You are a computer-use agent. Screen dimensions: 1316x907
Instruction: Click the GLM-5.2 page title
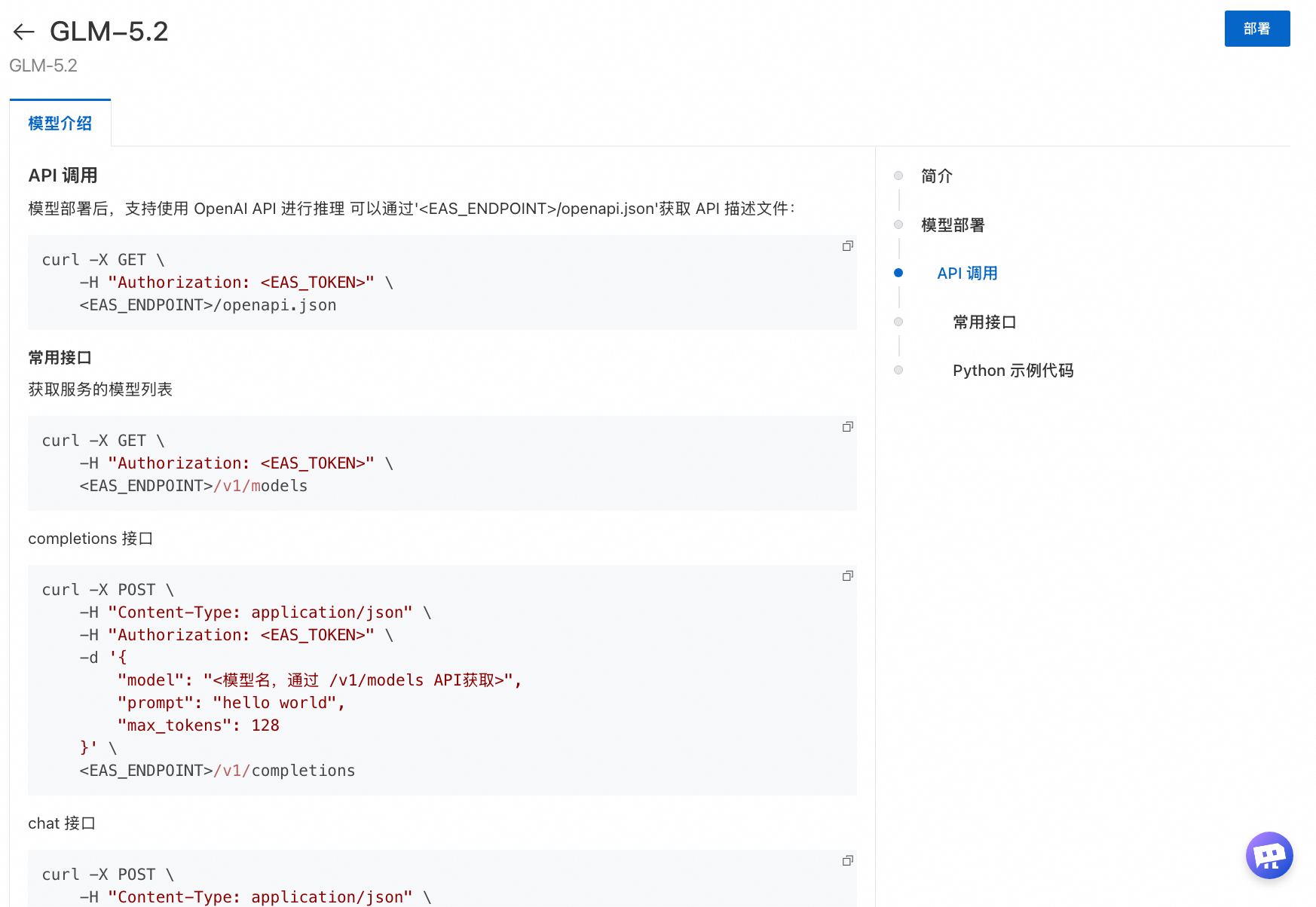tap(109, 32)
